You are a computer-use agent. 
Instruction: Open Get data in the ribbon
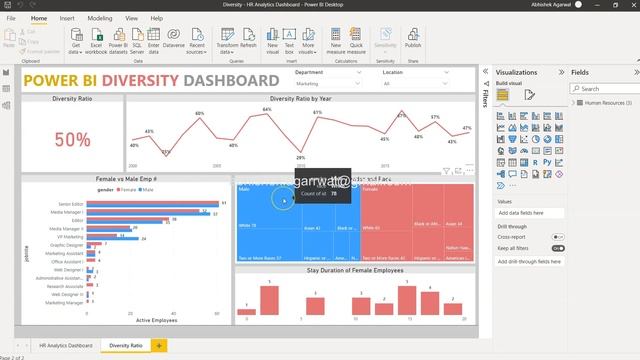pos(76,41)
